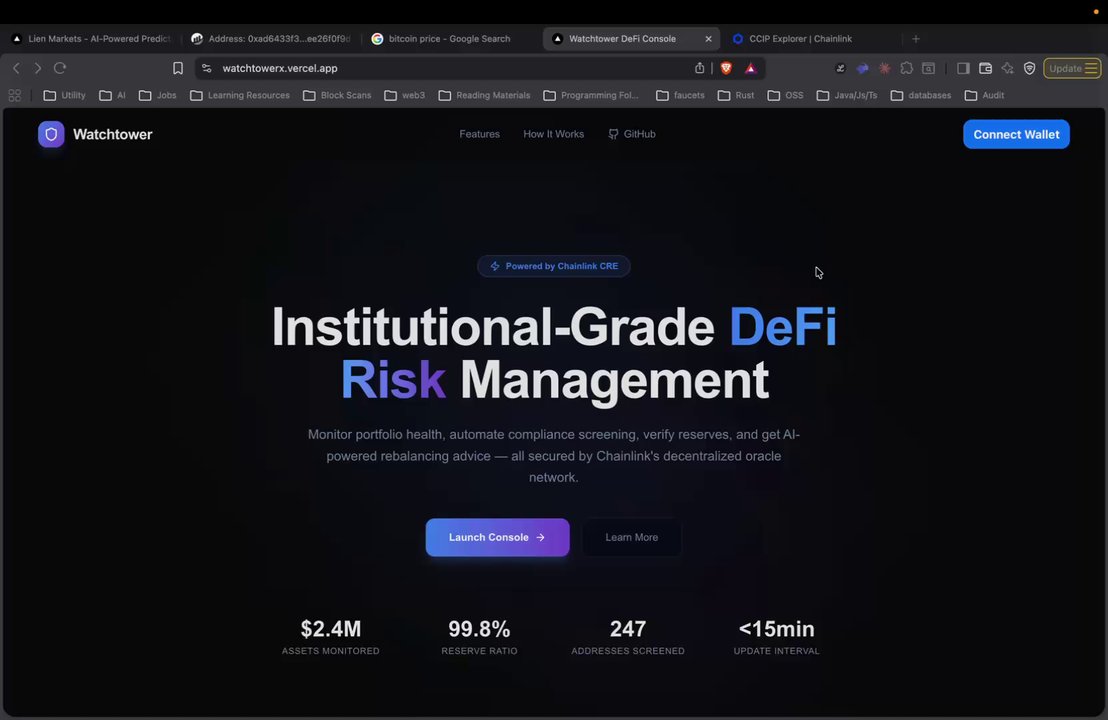The height and width of the screenshot is (720, 1108).
Task: Expand the Rust bookmarks folder
Action: [736, 95]
